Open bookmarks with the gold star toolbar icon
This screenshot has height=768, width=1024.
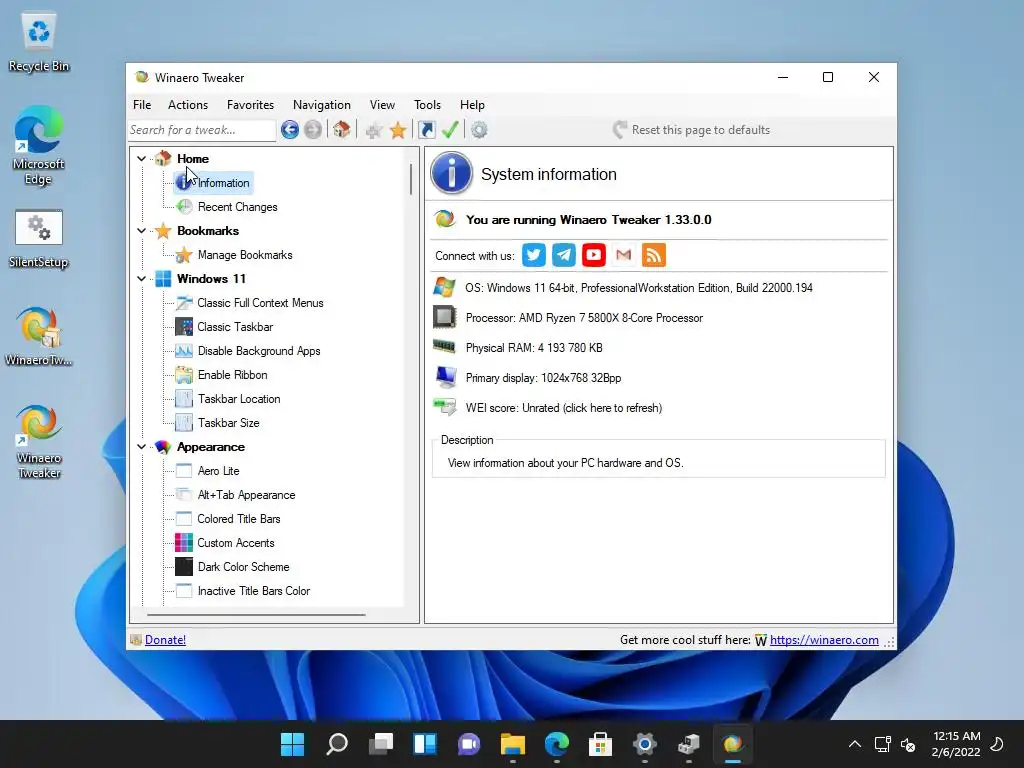tap(398, 131)
